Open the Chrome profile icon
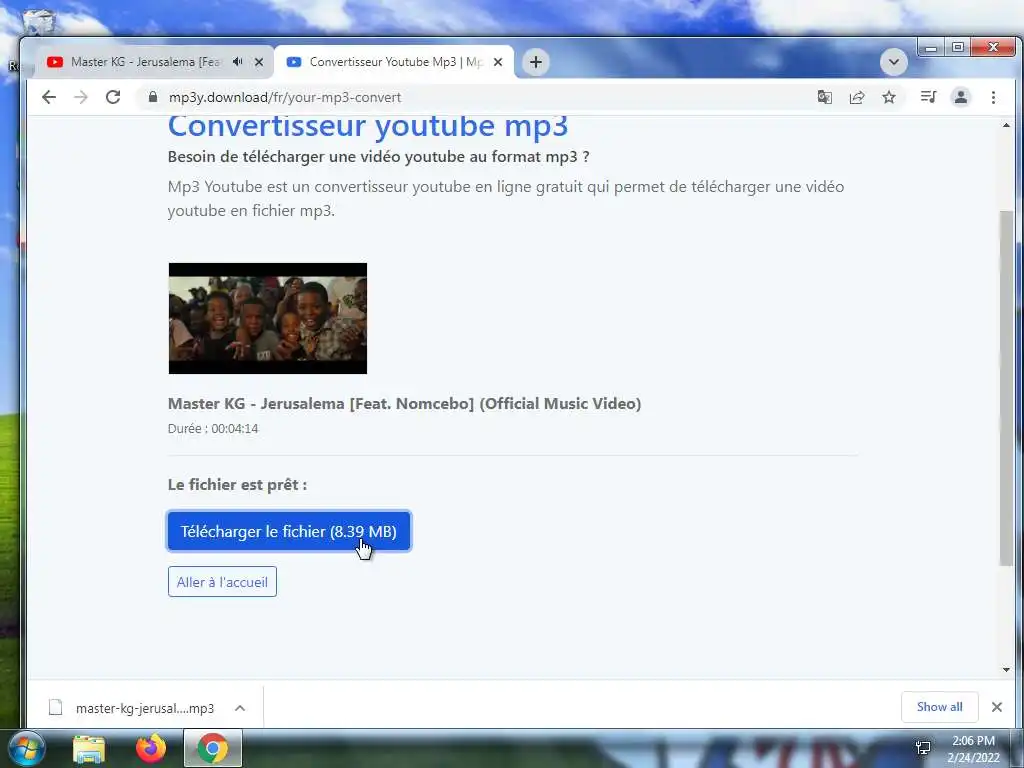 pyautogui.click(x=961, y=97)
